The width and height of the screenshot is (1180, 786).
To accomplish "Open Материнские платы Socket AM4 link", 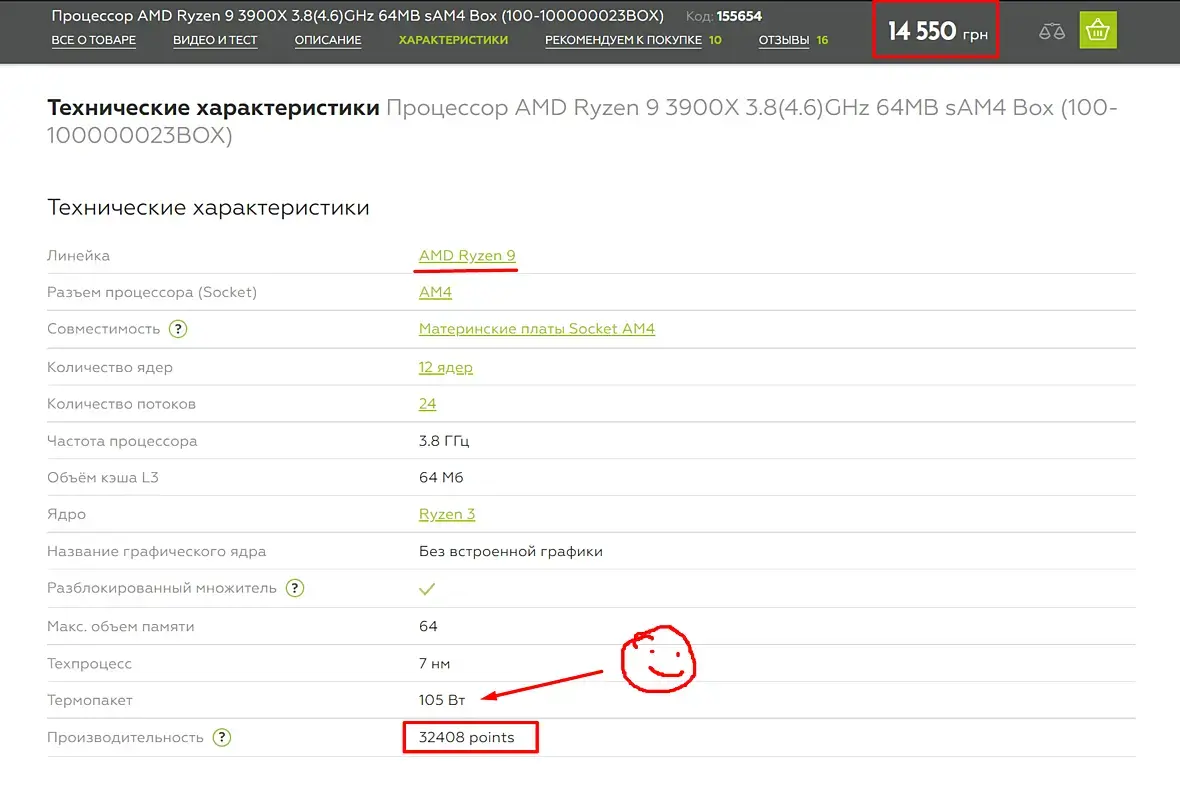I will pyautogui.click(x=537, y=329).
